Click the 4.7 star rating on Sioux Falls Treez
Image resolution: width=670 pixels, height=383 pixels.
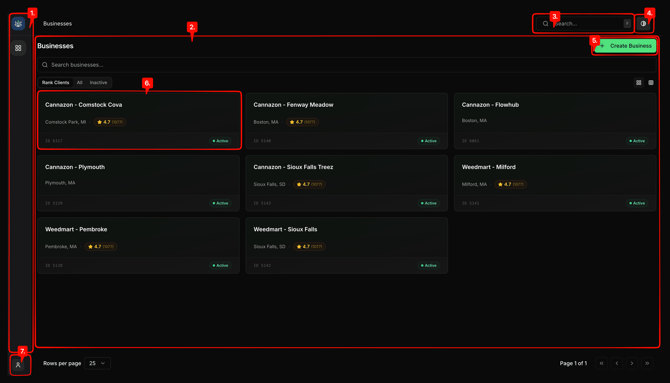point(309,184)
